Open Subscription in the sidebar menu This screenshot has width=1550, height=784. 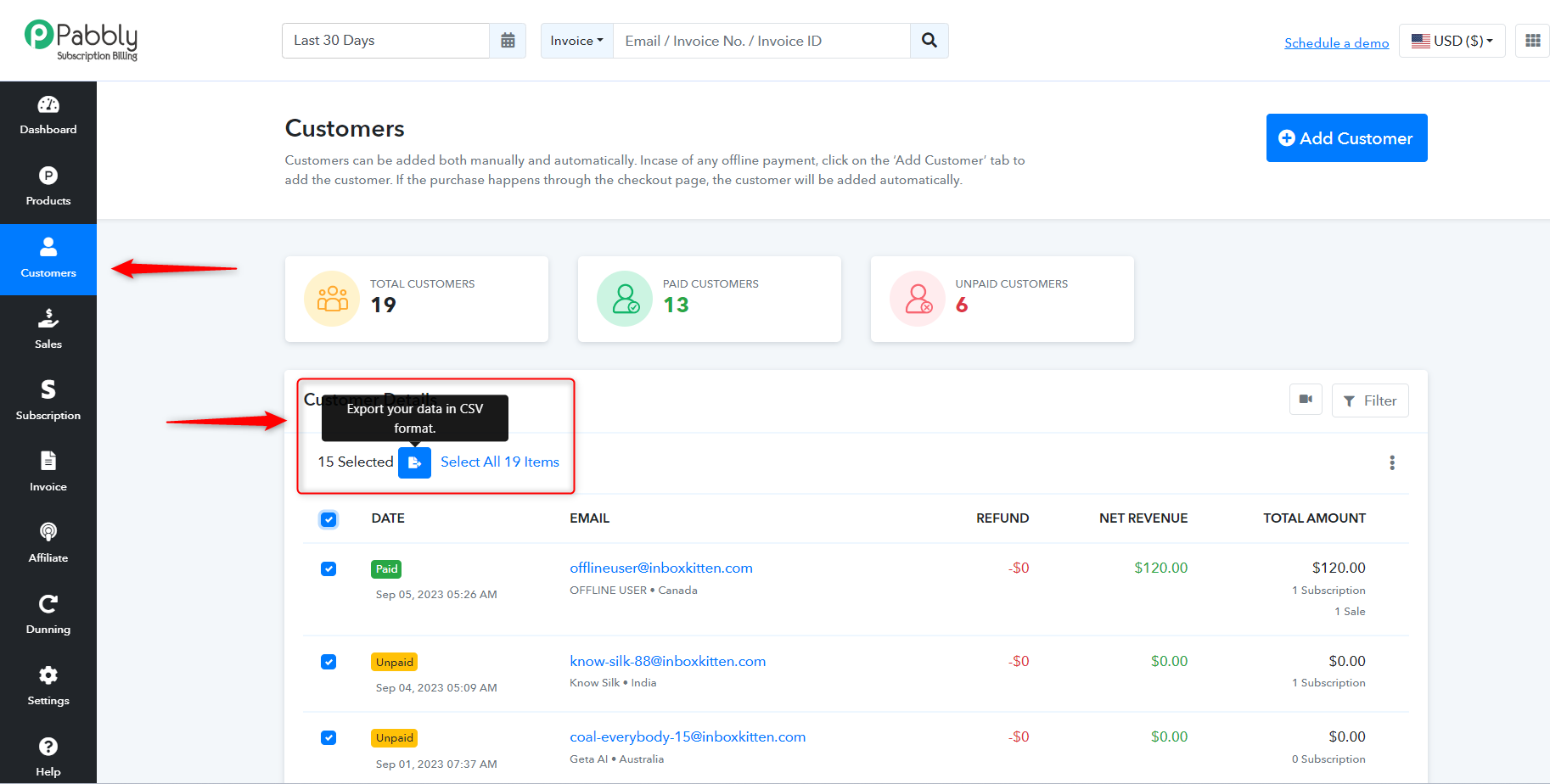[48, 402]
